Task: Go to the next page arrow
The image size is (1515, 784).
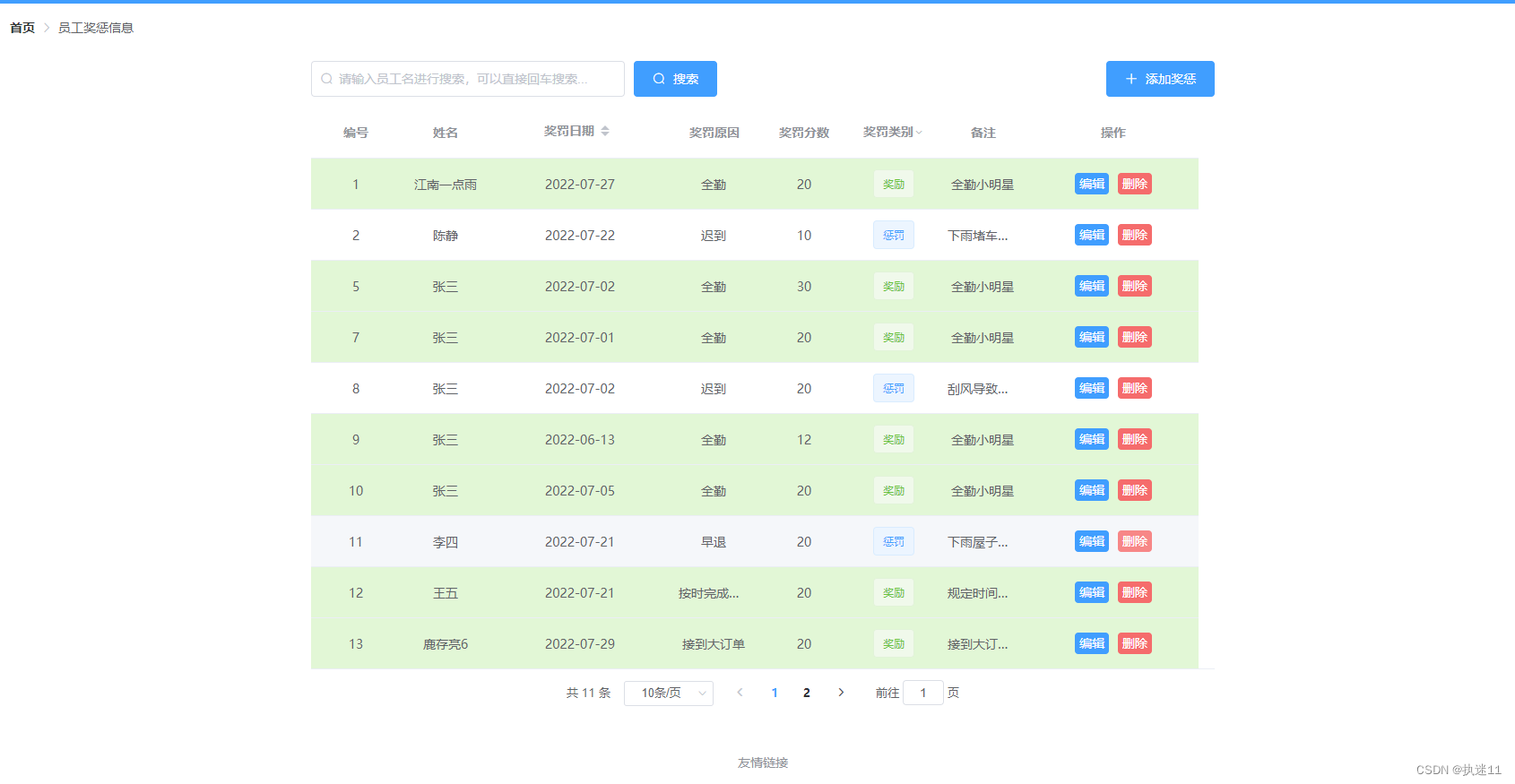Action: 841,693
